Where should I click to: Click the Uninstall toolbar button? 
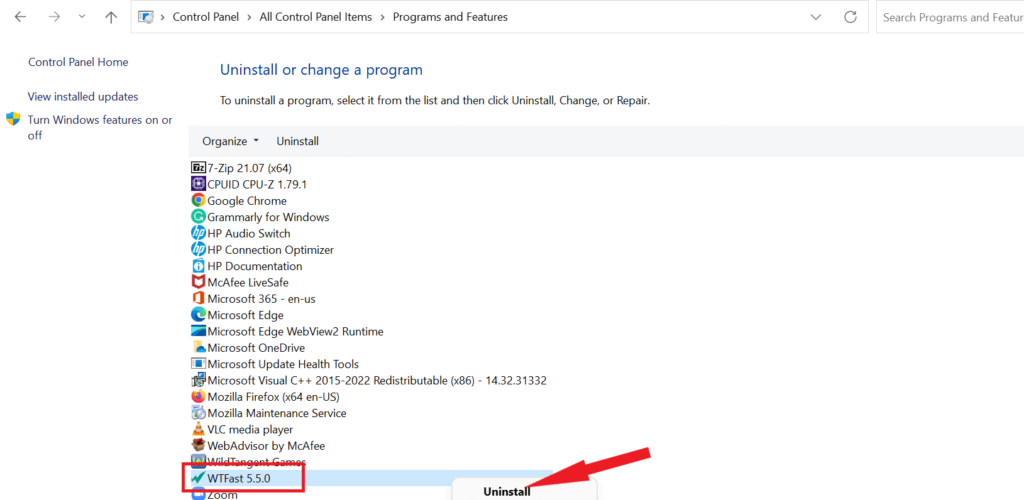pos(298,141)
